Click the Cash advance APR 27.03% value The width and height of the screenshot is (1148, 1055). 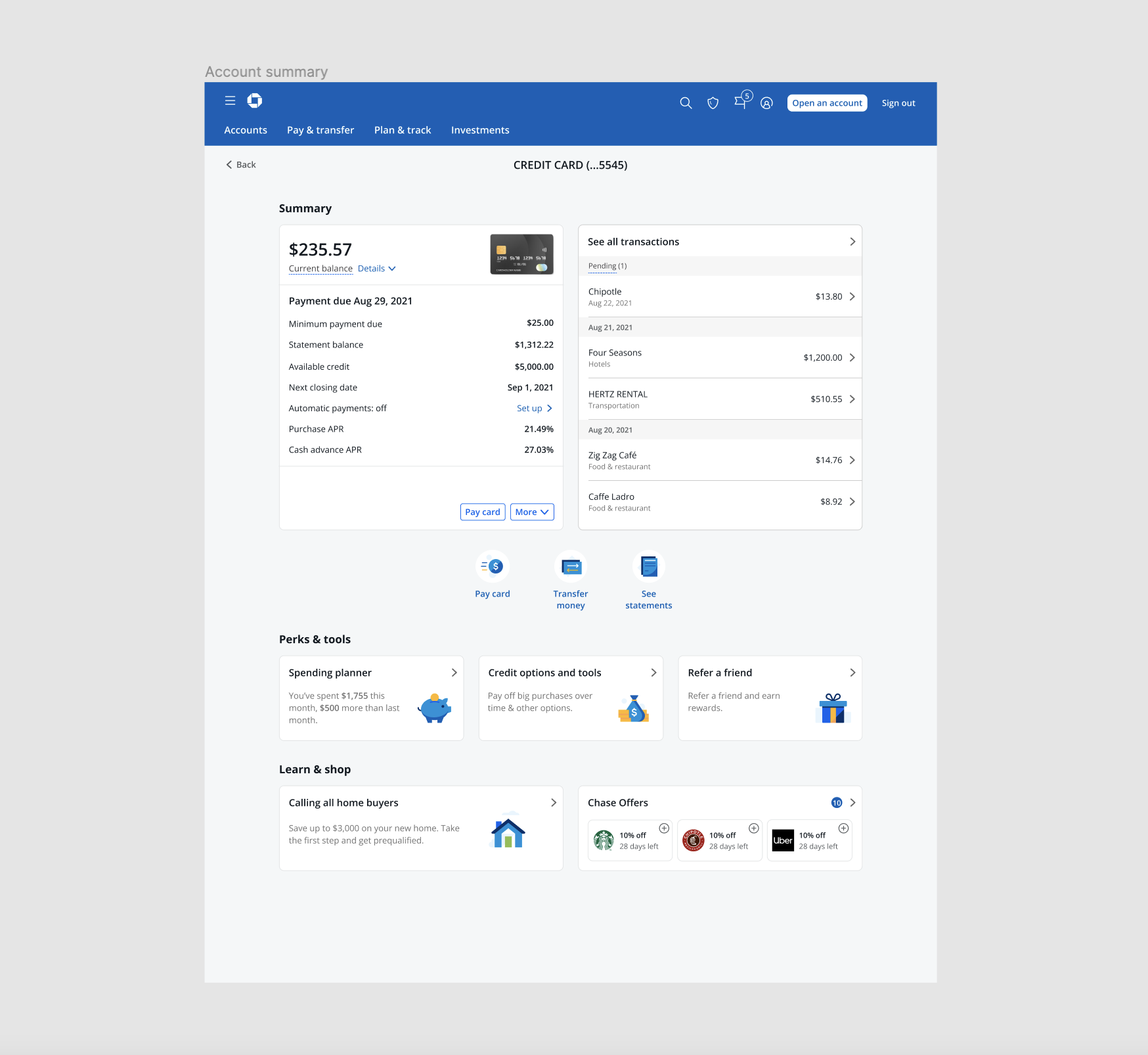[x=539, y=450]
